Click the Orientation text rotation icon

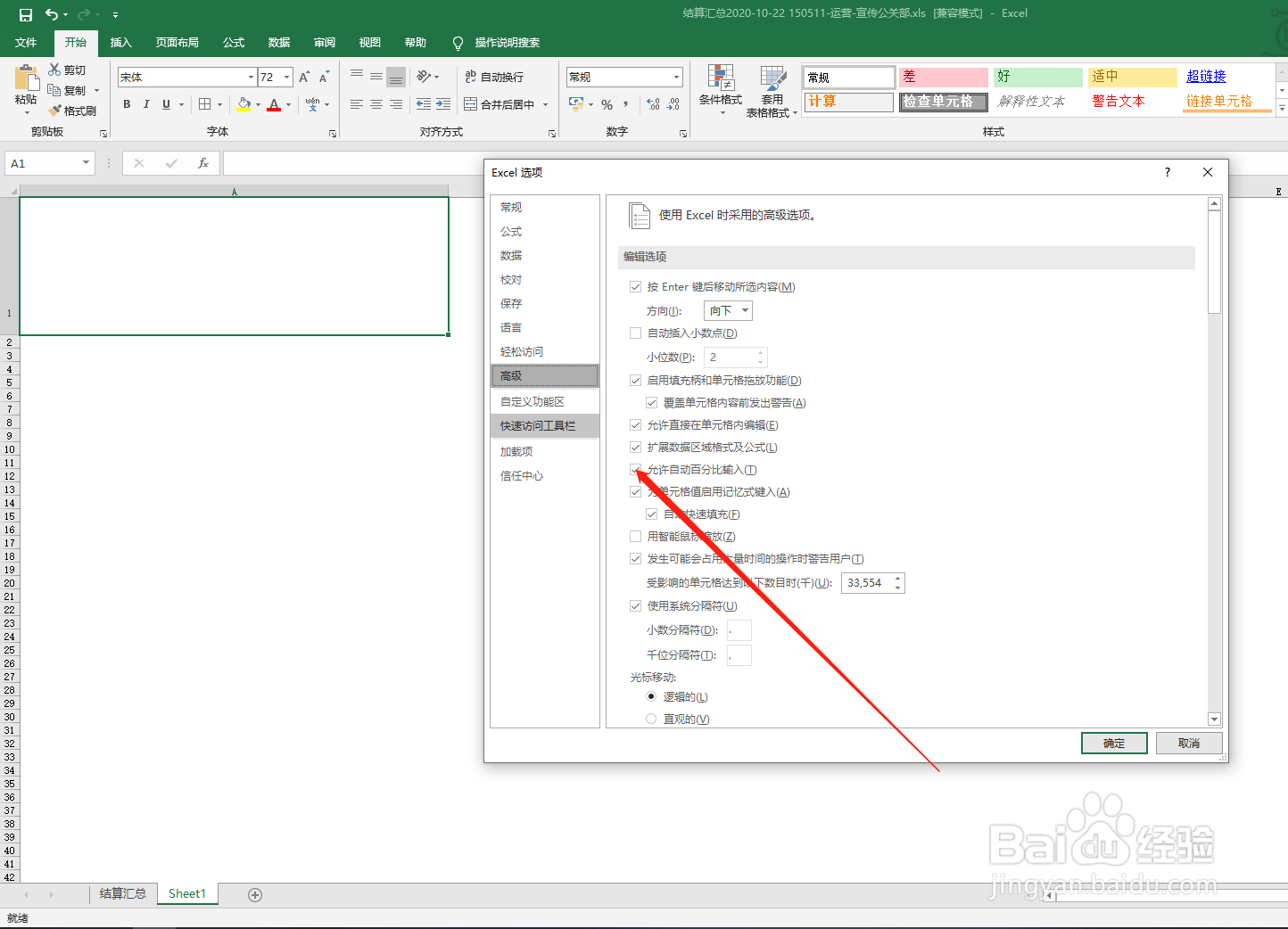[424, 77]
